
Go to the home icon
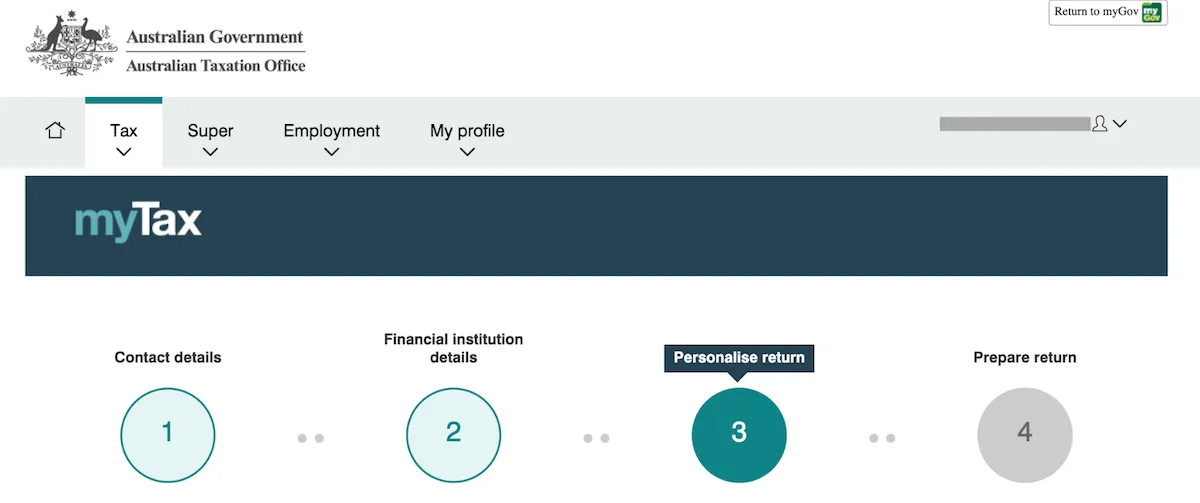click(x=55, y=130)
